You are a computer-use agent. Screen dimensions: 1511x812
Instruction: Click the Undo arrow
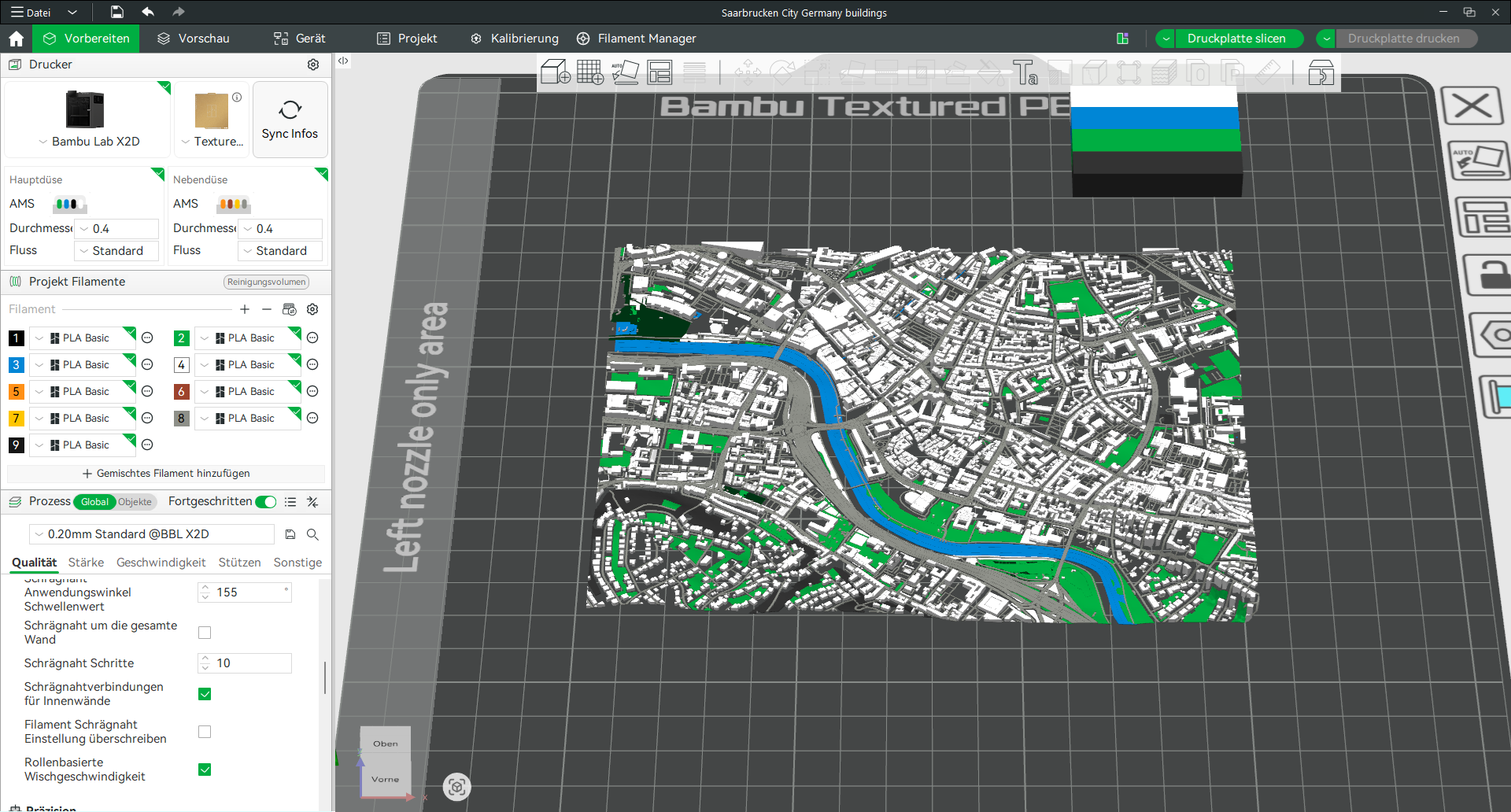pyautogui.click(x=148, y=12)
